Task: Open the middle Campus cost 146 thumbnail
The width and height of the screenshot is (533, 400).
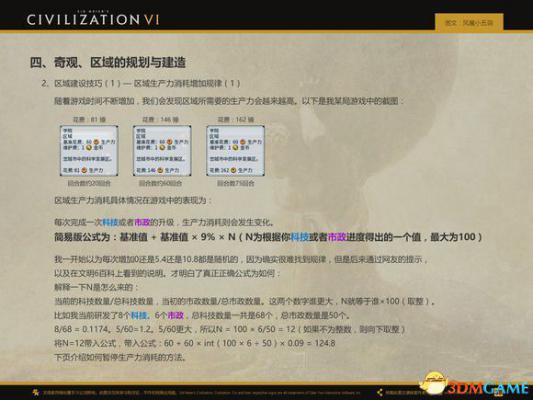Action: coord(162,151)
